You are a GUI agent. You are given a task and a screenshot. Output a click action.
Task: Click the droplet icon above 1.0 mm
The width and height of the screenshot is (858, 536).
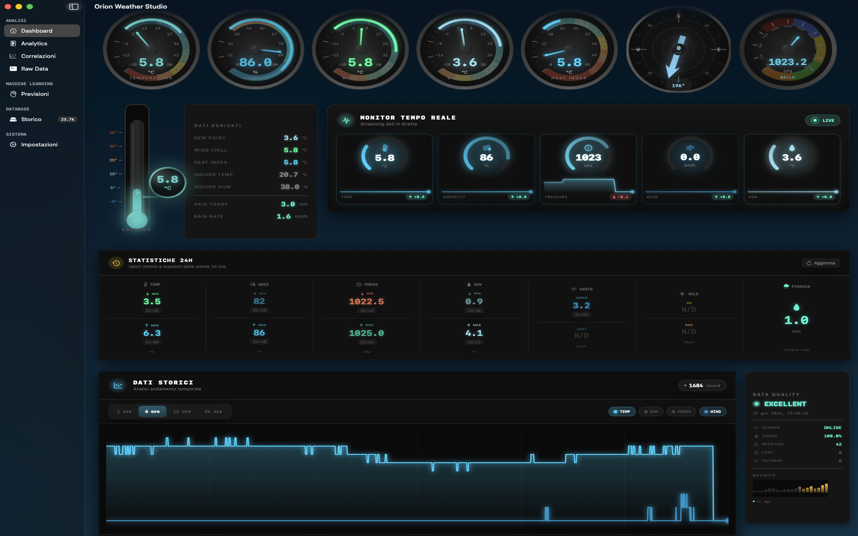coord(796,307)
